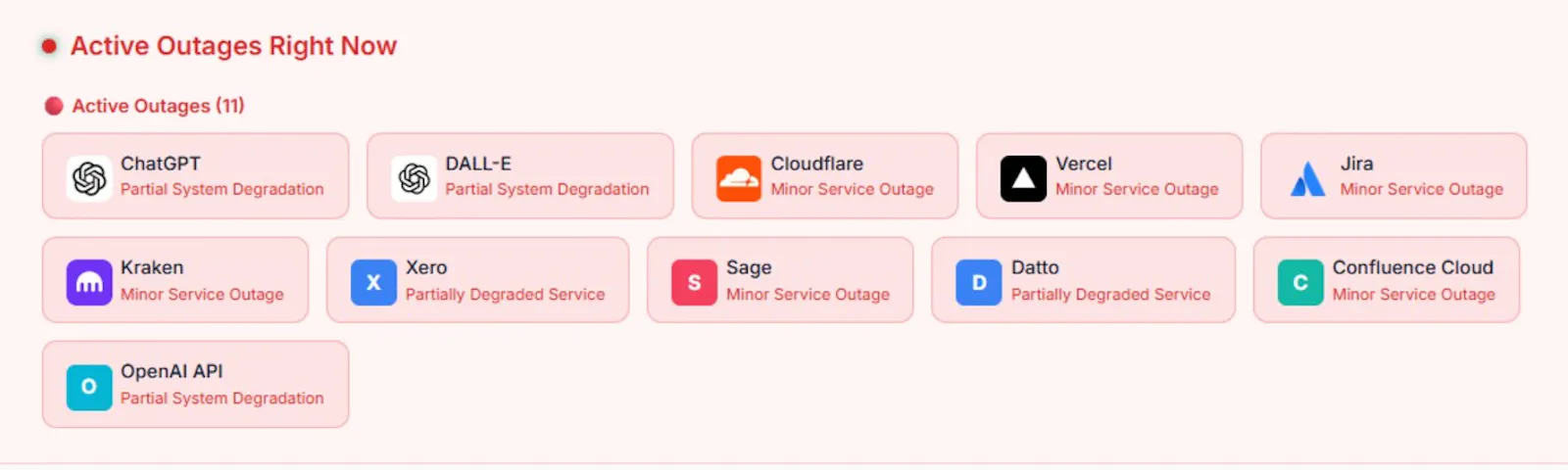Click the DALL-E logo icon
The image size is (1568, 470).
tap(414, 178)
